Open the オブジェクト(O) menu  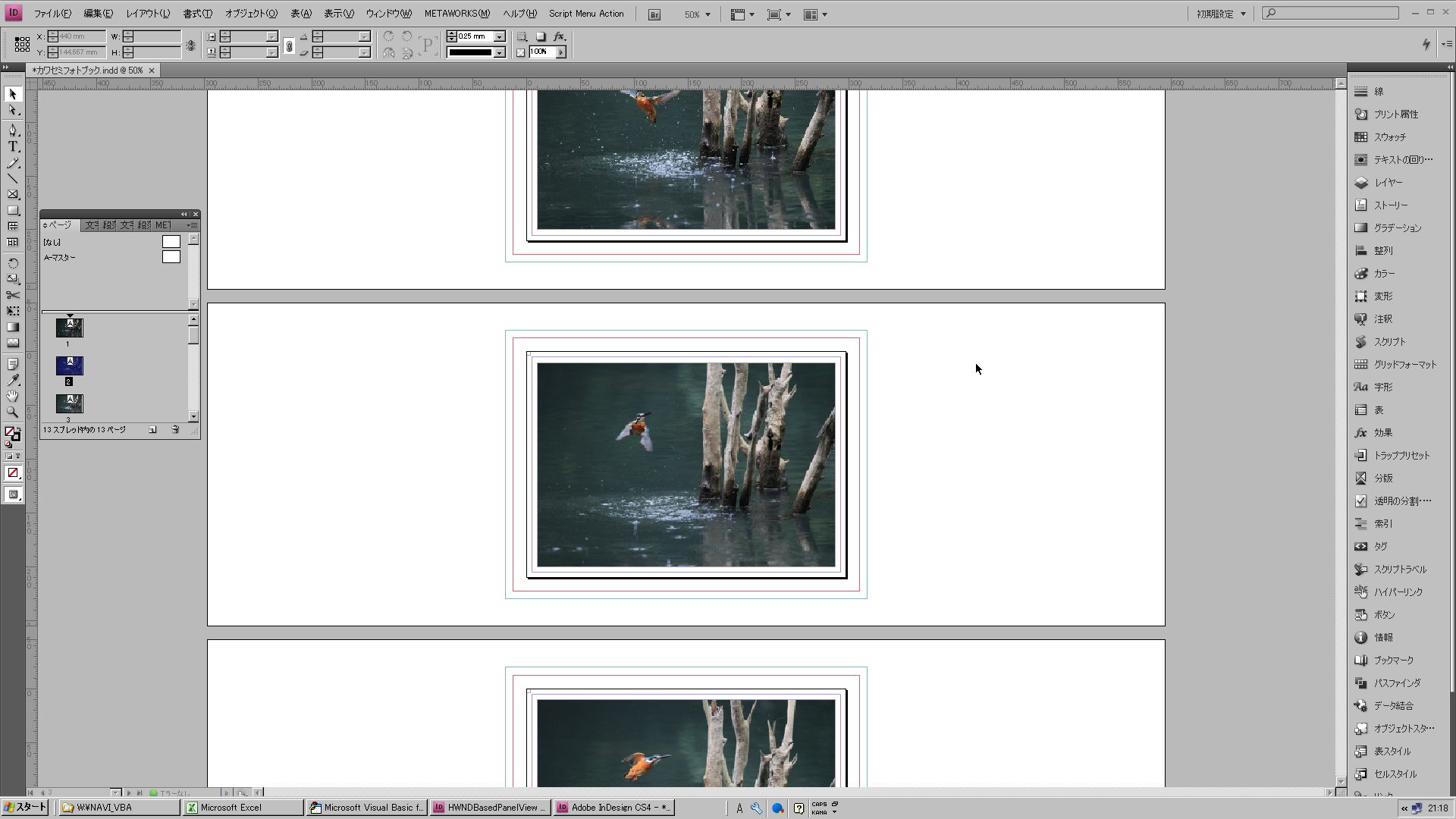(251, 14)
